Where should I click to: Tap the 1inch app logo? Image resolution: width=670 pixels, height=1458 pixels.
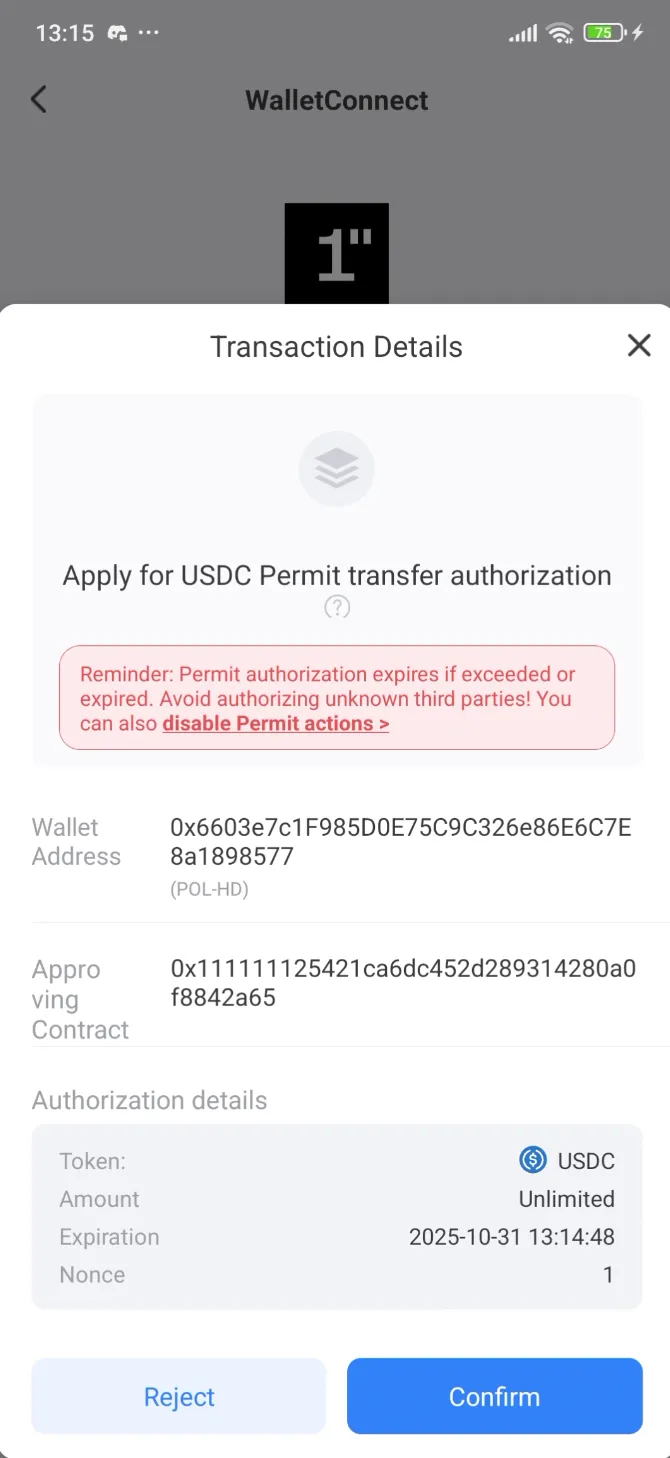(336, 251)
